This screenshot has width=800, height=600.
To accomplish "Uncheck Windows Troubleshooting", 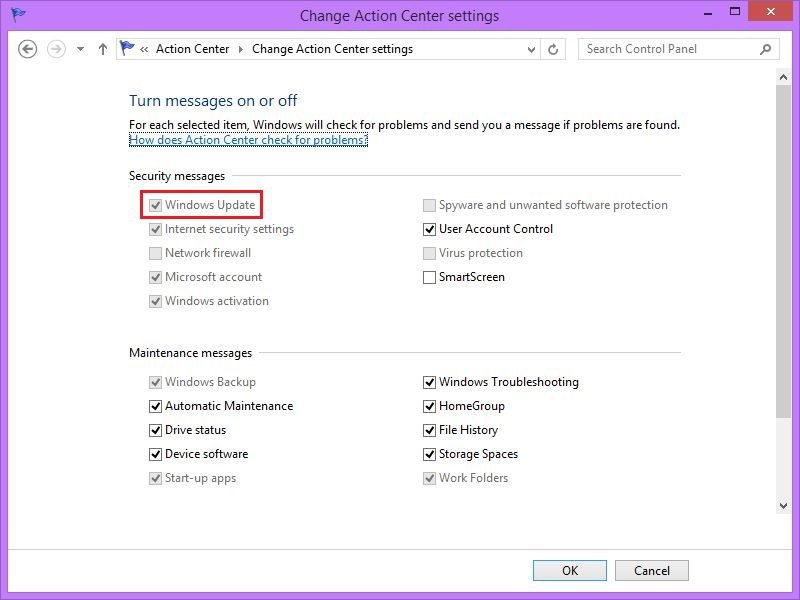I will [429, 382].
